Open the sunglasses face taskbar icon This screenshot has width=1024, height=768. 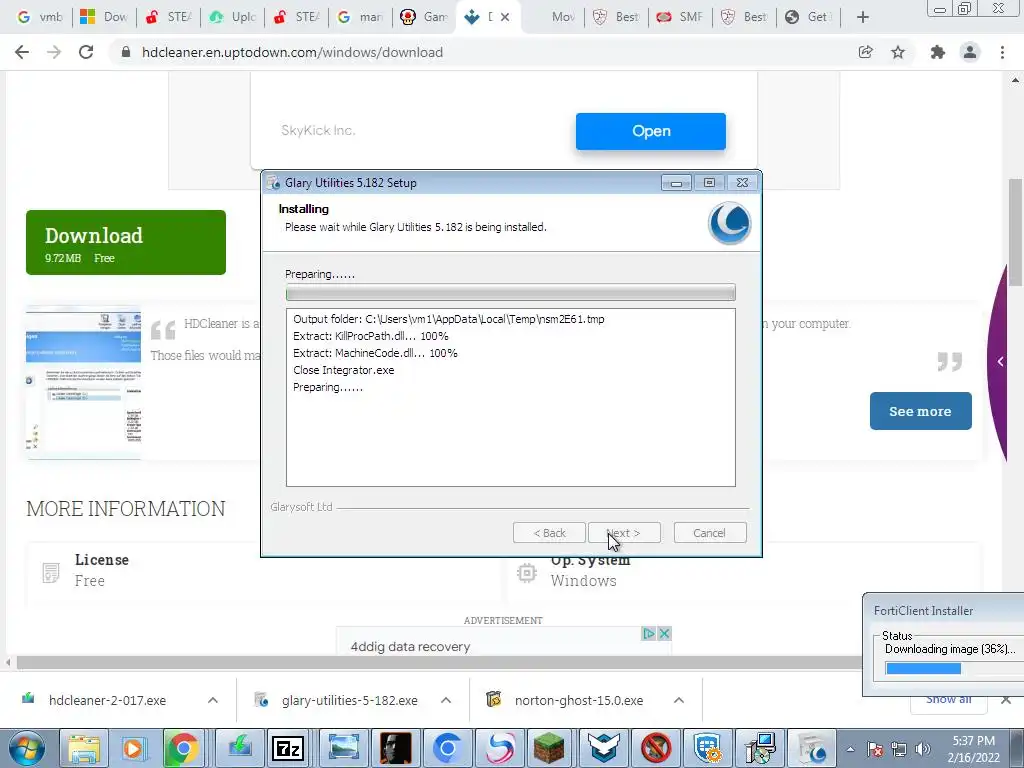pyautogui.click(x=395, y=748)
